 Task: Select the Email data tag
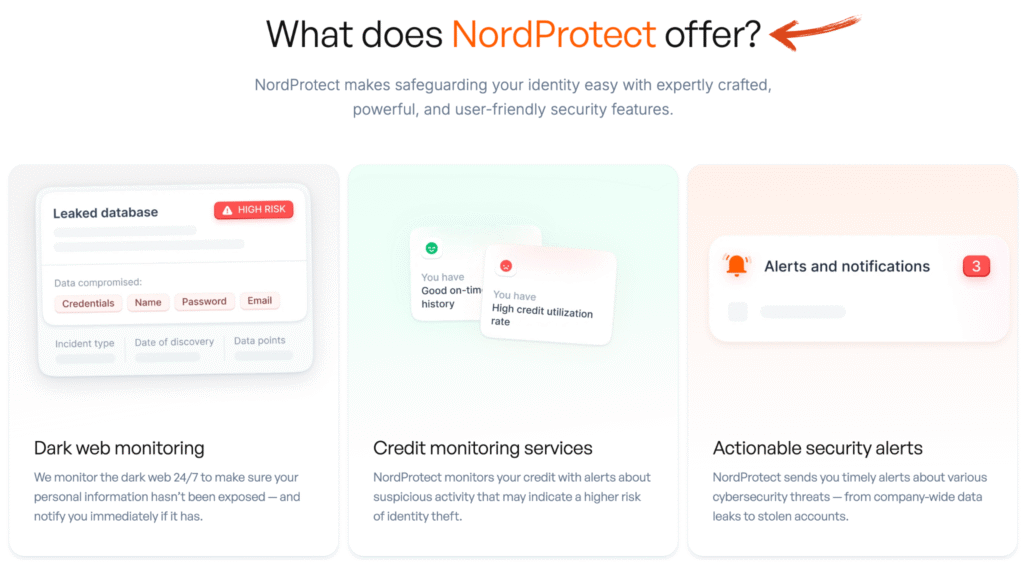click(260, 300)
